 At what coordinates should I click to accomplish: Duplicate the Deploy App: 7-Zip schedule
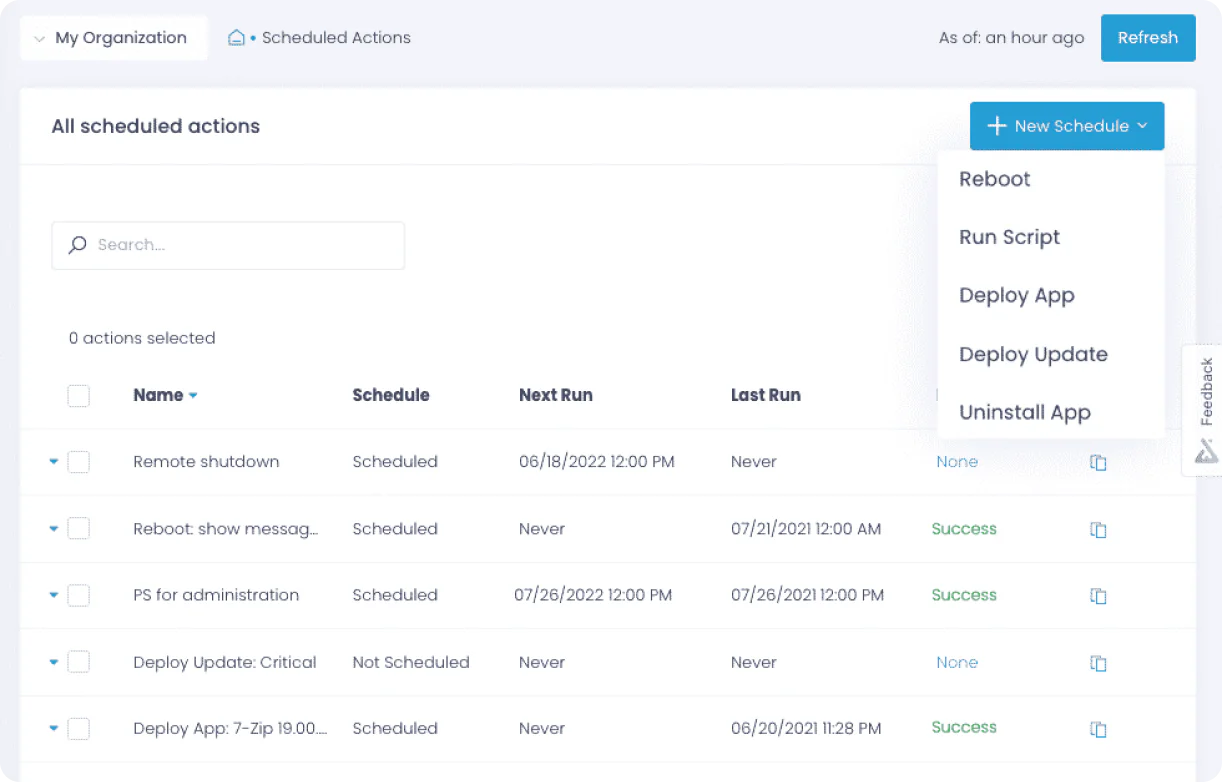[x=1098, y=728]
